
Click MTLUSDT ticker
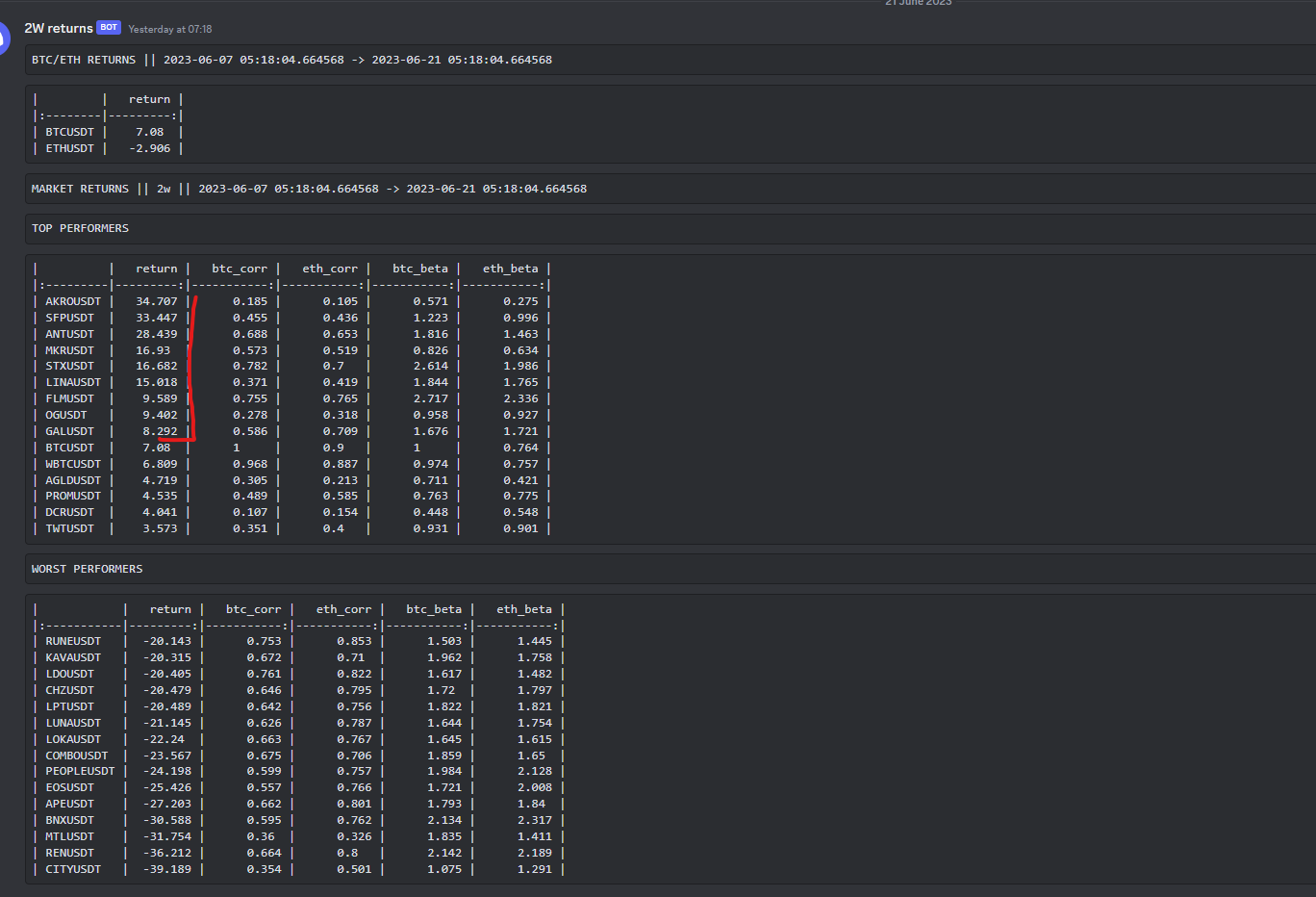(x=70, y=836)
